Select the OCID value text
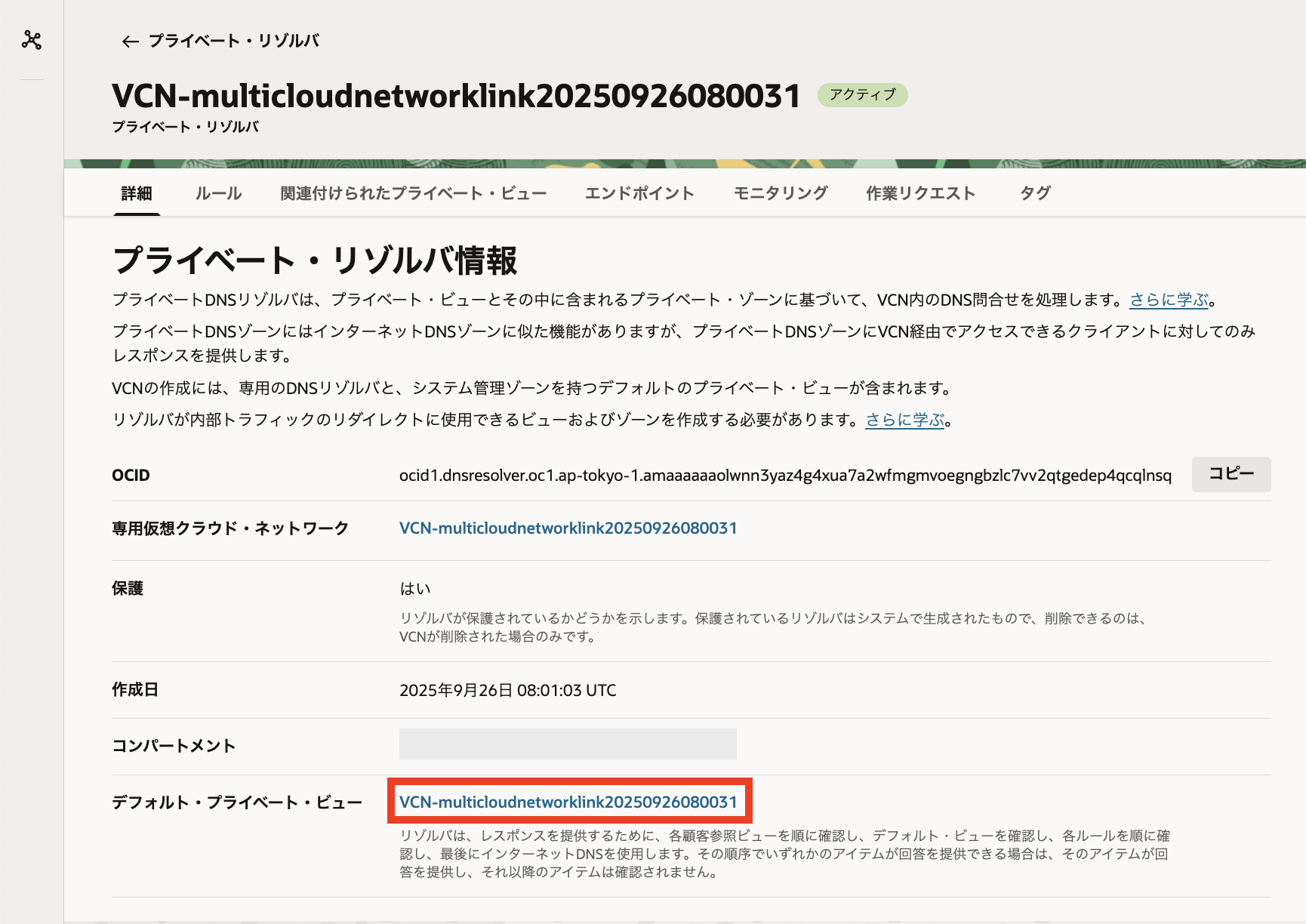Screen dimensions: 1306x924 tap(785, 476)
